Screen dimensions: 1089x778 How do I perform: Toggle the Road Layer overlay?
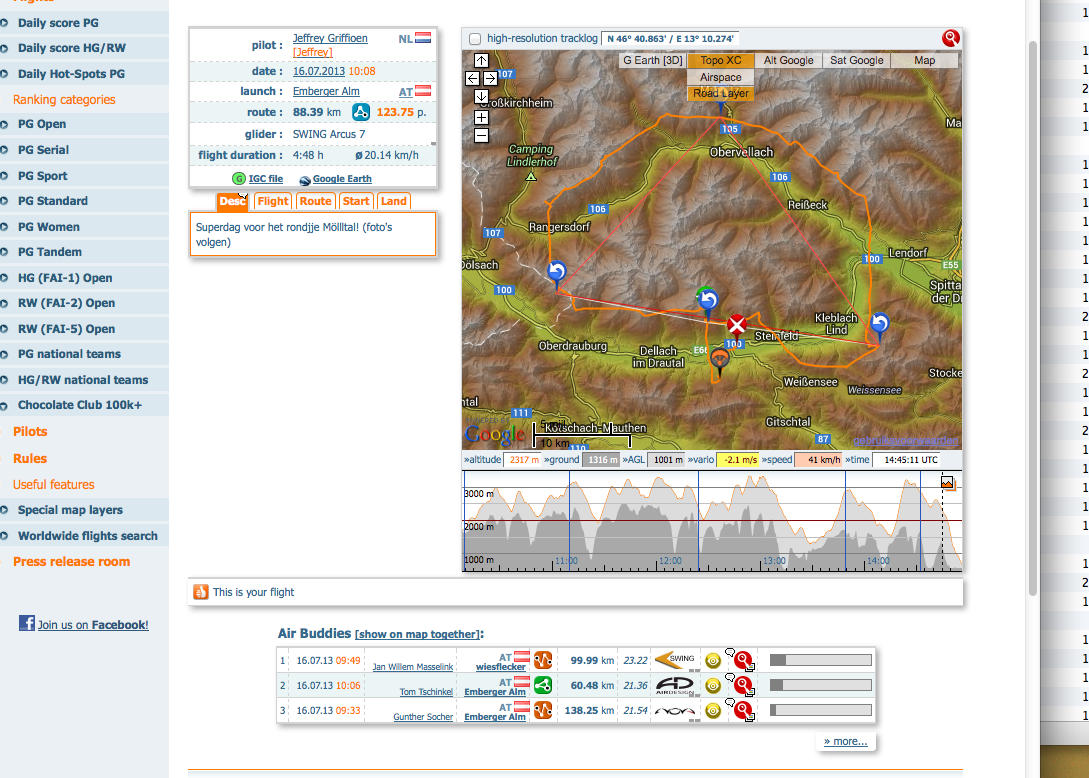(720, 93)
